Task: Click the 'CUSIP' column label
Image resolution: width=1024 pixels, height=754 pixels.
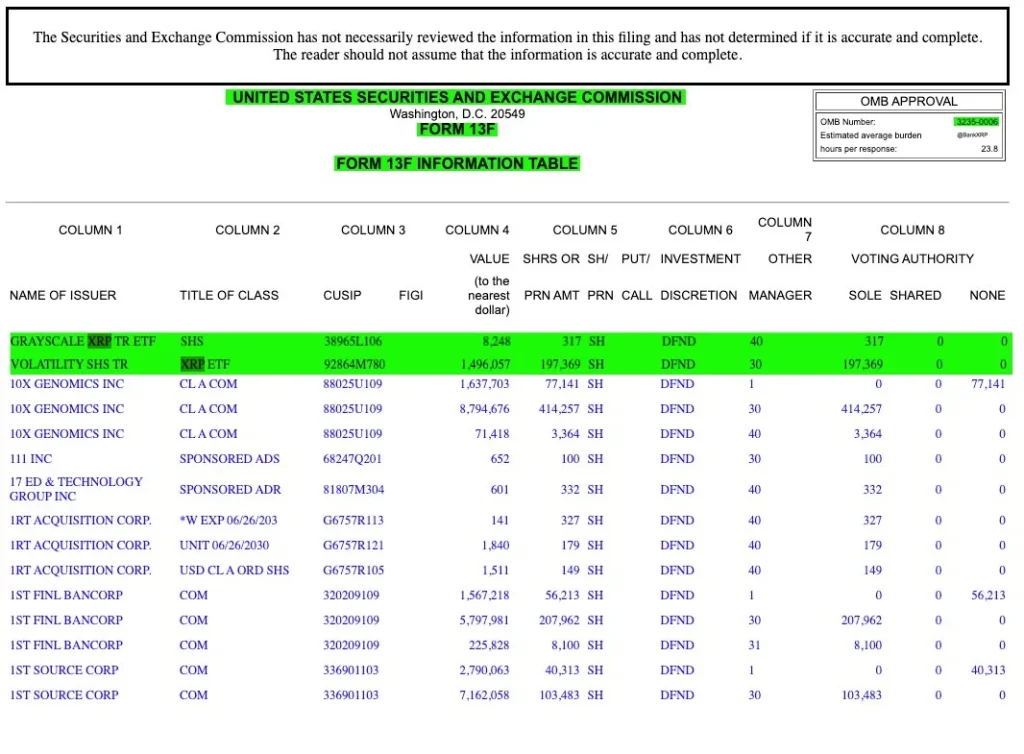Action: pyautogui.click(x=342, y=295)
